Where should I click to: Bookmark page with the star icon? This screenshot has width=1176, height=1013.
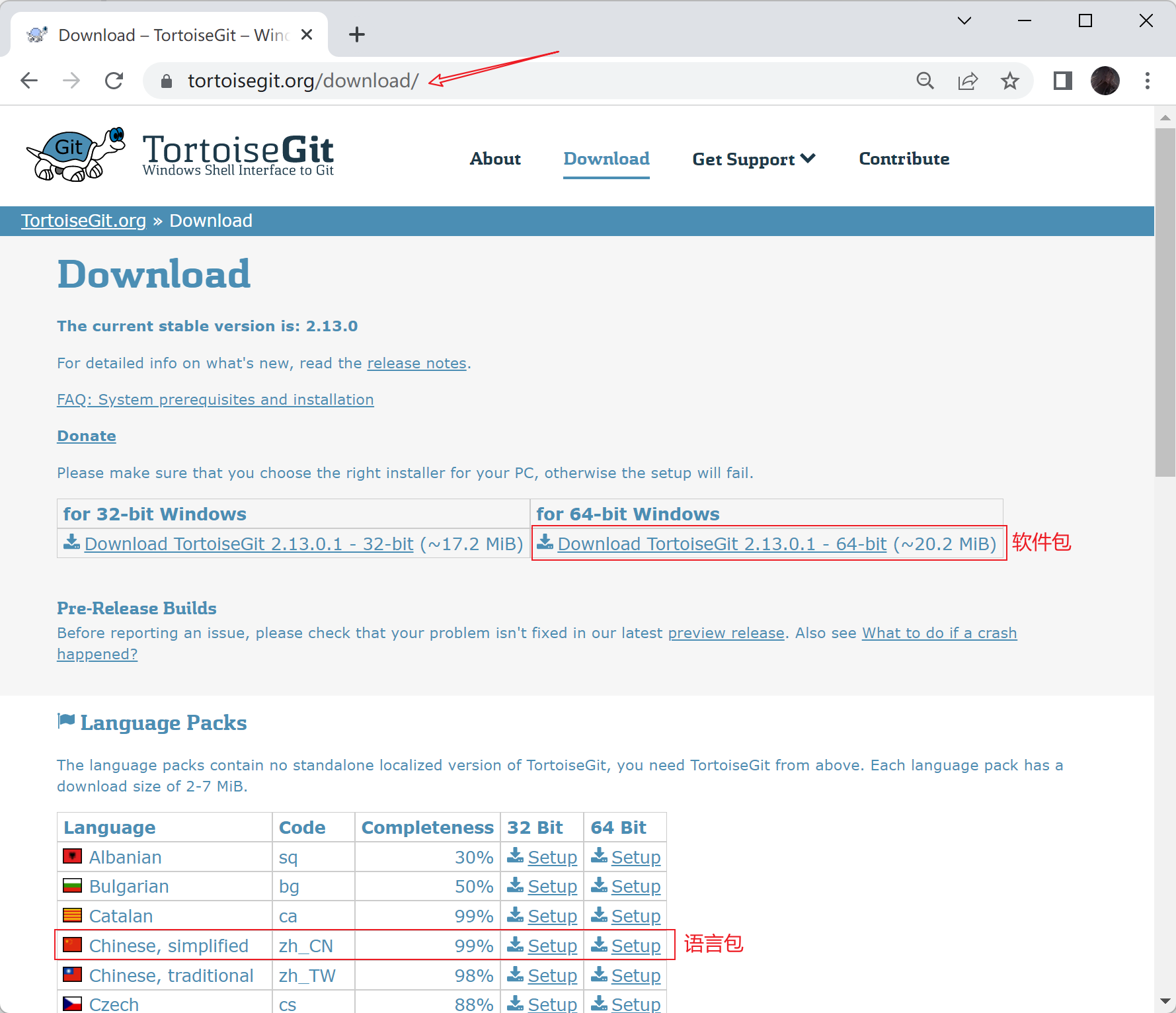pyautogui.click(x=1009, y=81)
